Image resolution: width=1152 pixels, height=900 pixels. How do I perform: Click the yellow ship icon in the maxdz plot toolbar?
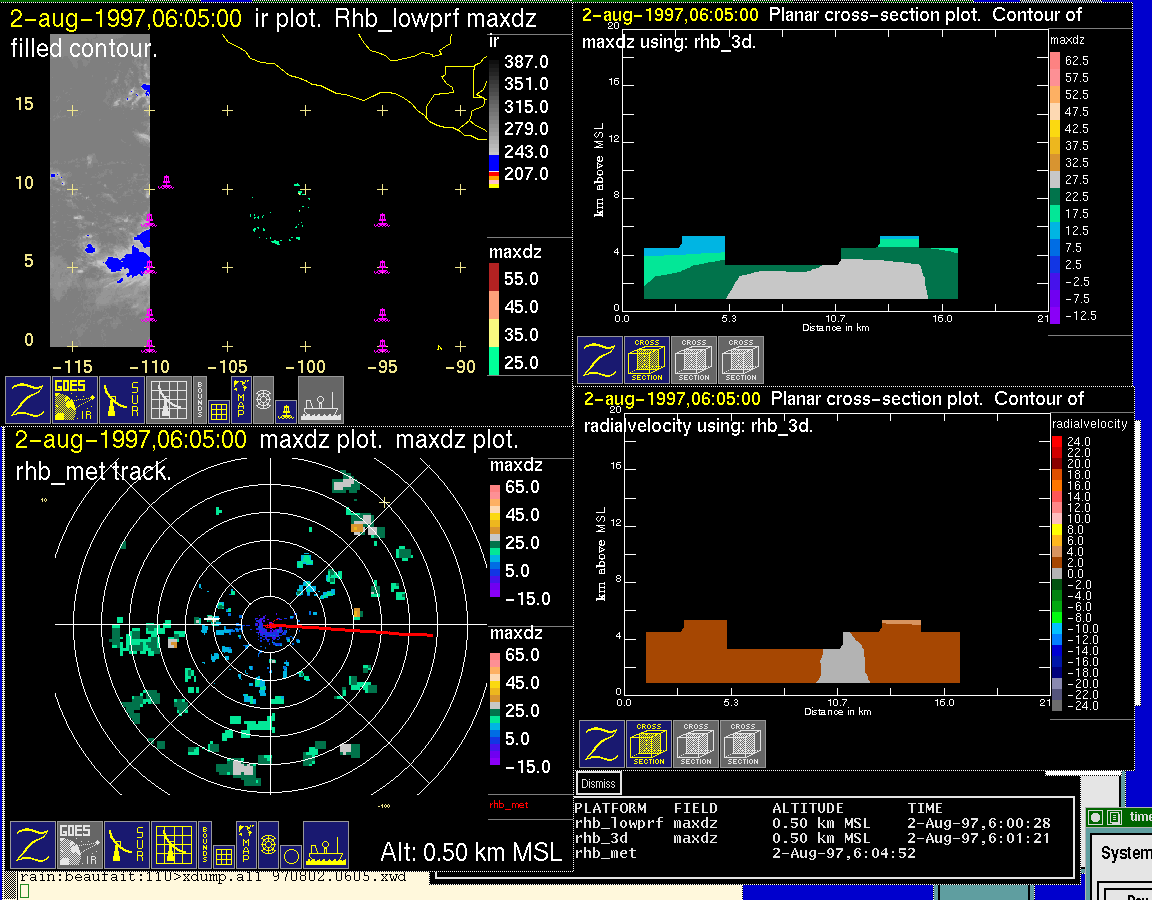tap(325, 845)
